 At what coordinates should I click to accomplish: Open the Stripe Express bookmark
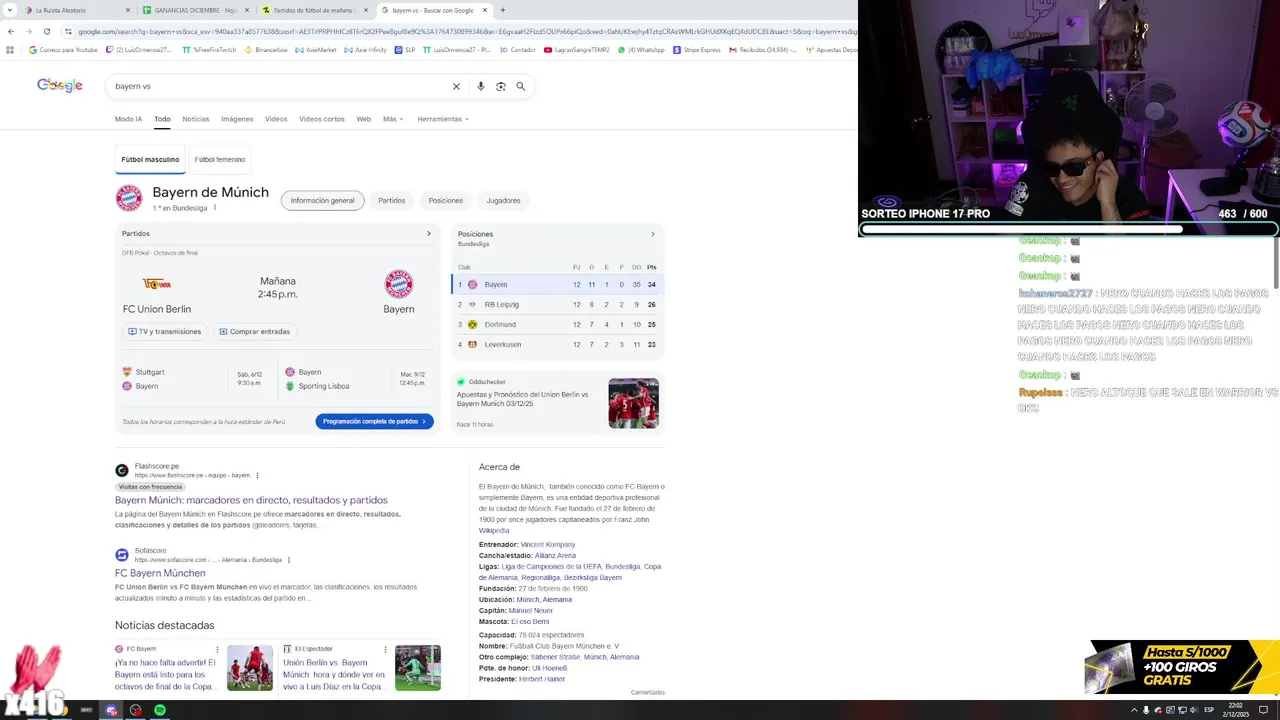pos(697,49)
